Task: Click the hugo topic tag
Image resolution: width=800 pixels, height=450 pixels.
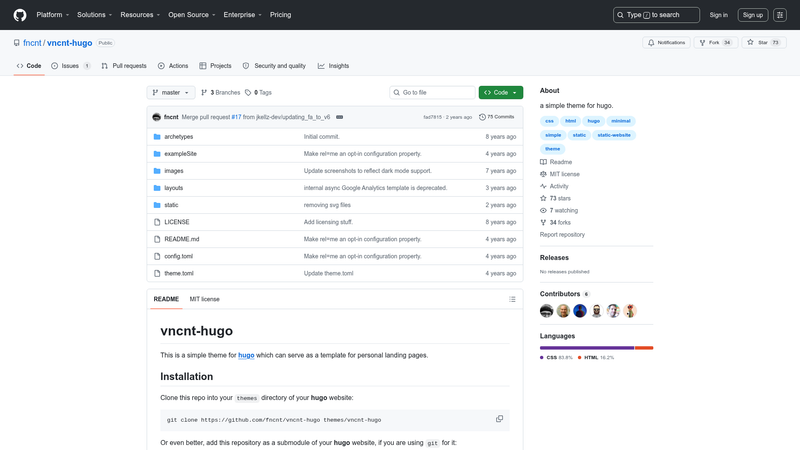Action: click(x=593, y=121)
